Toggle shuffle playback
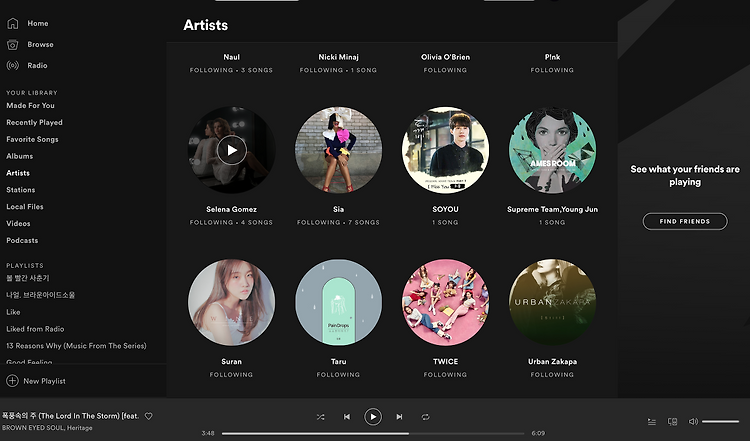750x441 pixels. point(320,417)
